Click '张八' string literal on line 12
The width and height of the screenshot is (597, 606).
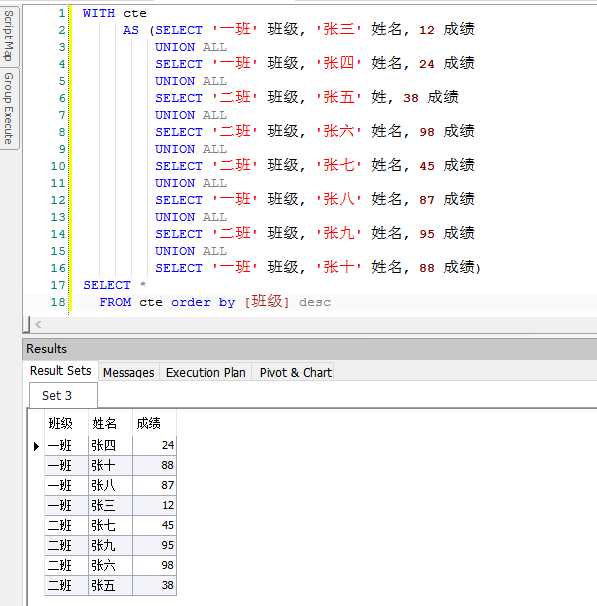[x=338, y=199]
